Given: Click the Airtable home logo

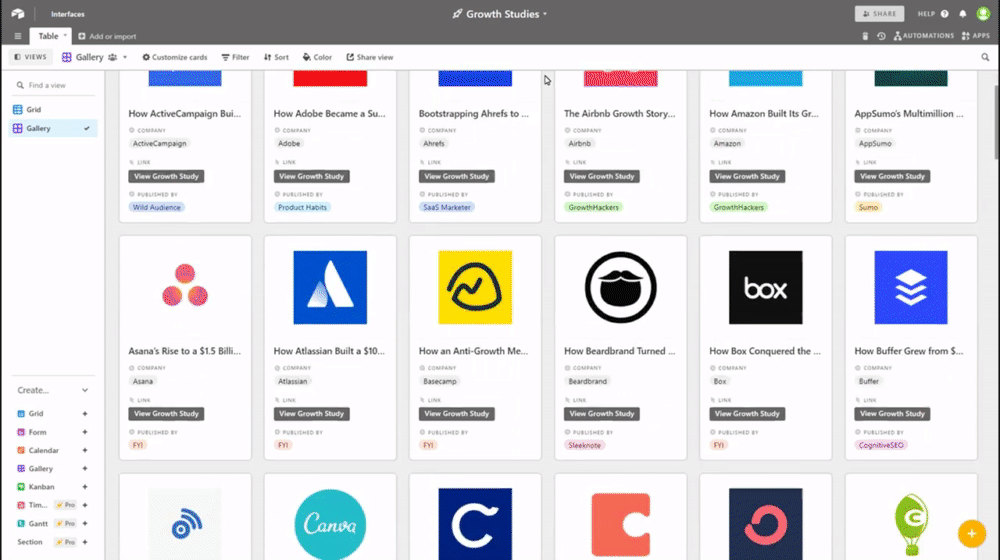Looking at the screenshot, I should tap(18, 14).
